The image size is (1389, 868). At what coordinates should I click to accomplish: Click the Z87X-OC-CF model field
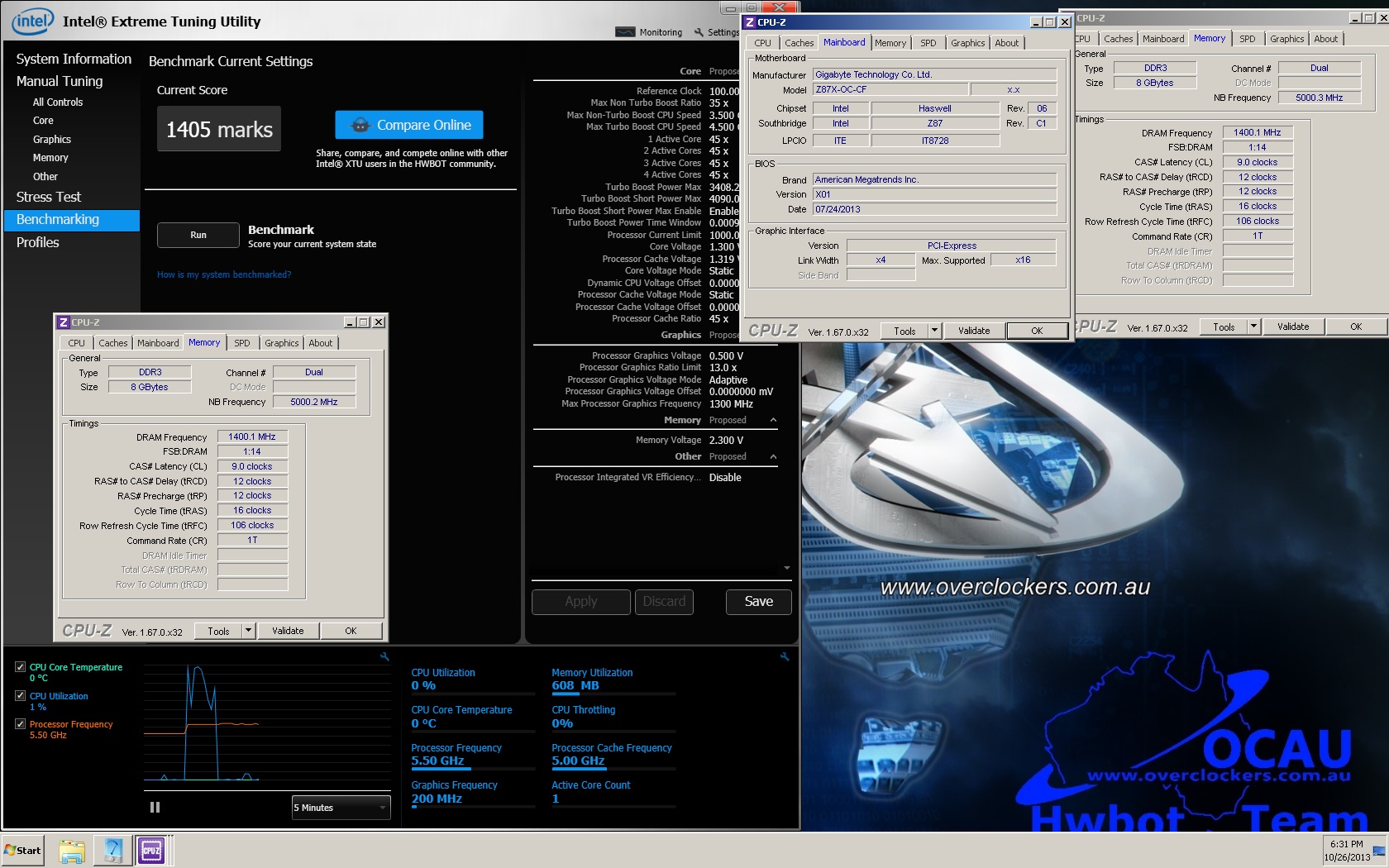[x=889, y=89]
